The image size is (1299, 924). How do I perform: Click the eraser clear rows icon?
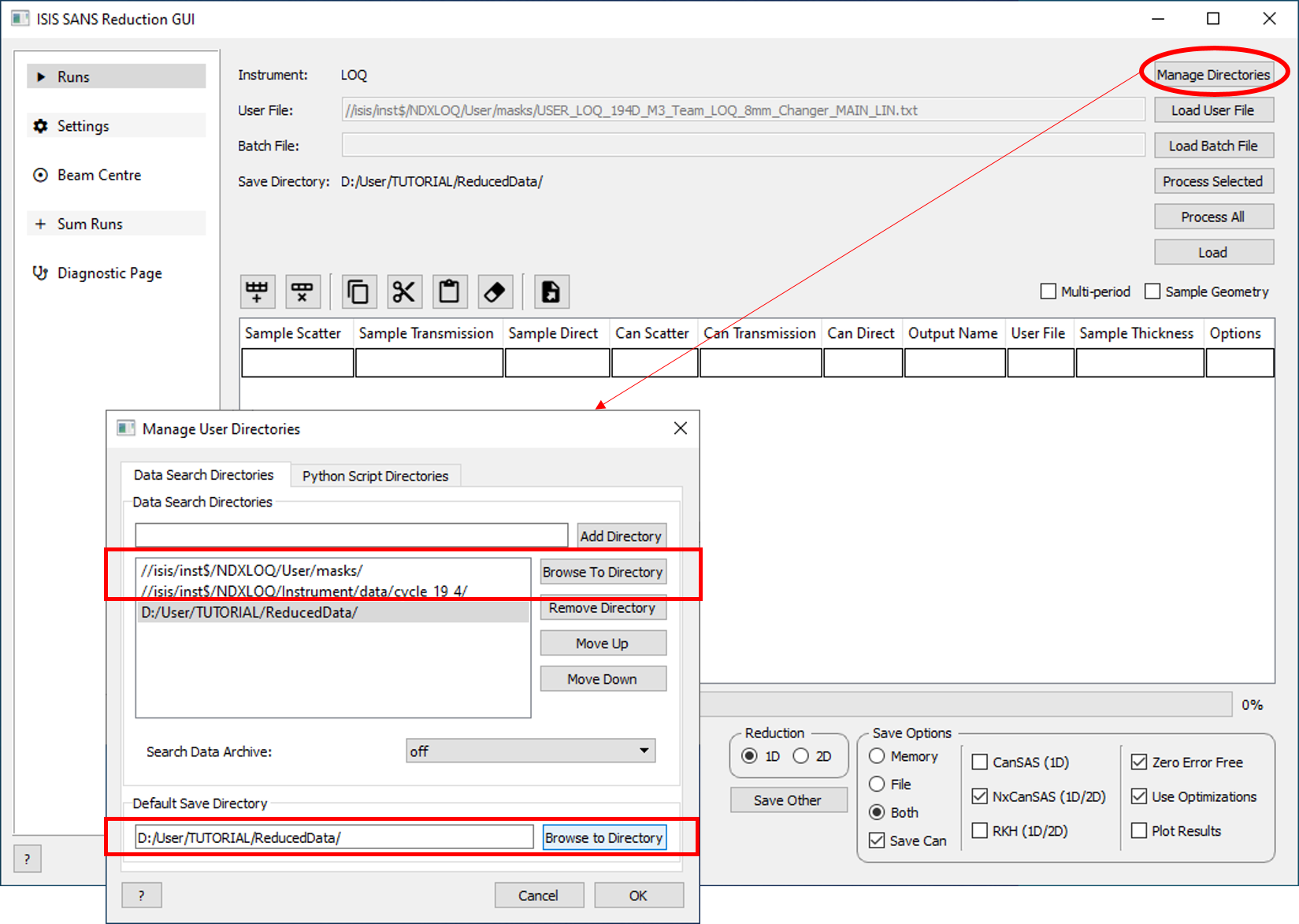pyautogui.click(x=494, y=292)
